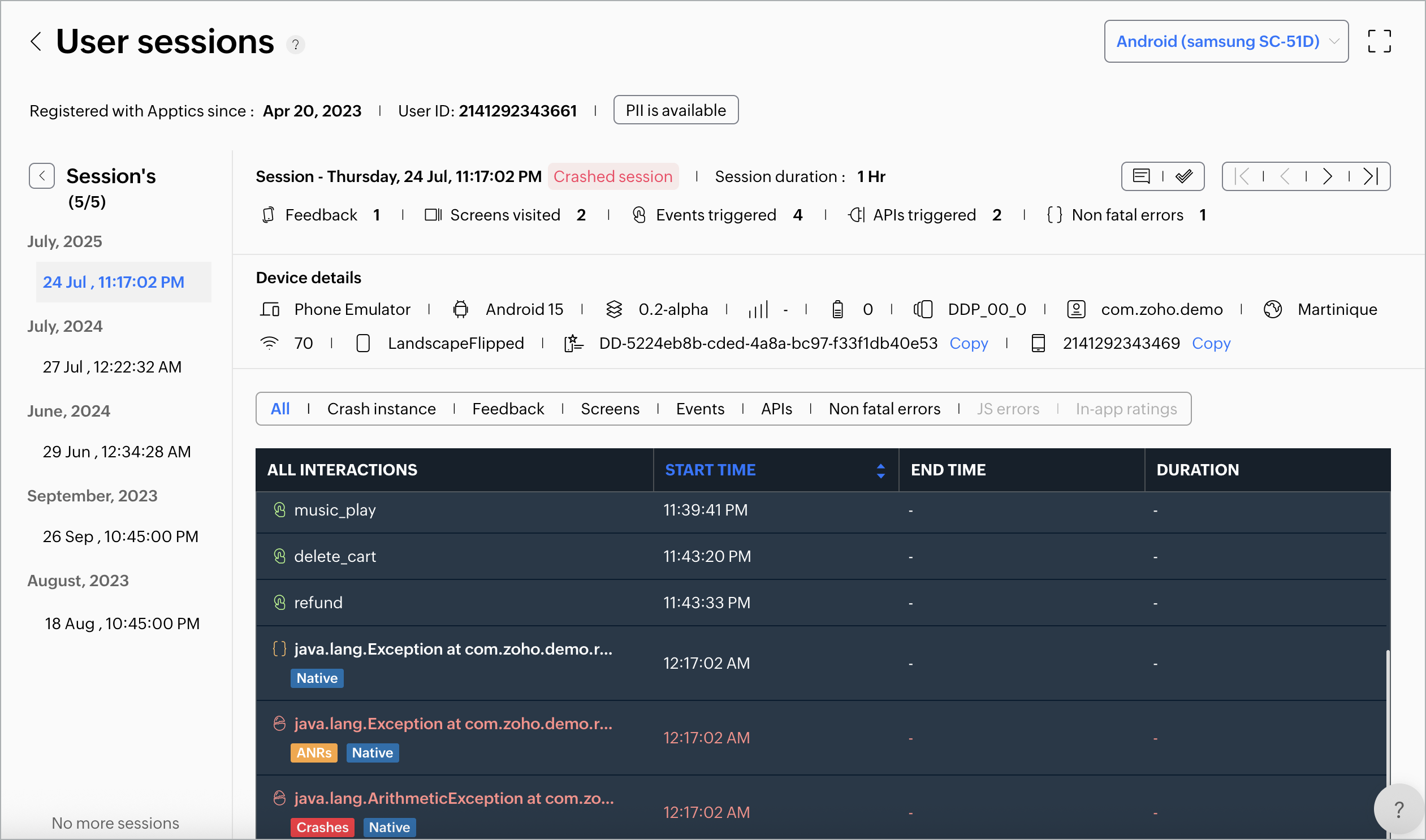Image resolution: width=1426 pixels, height=840 pixels.
Task: Click PII is available button
Action: coord(675,110)
